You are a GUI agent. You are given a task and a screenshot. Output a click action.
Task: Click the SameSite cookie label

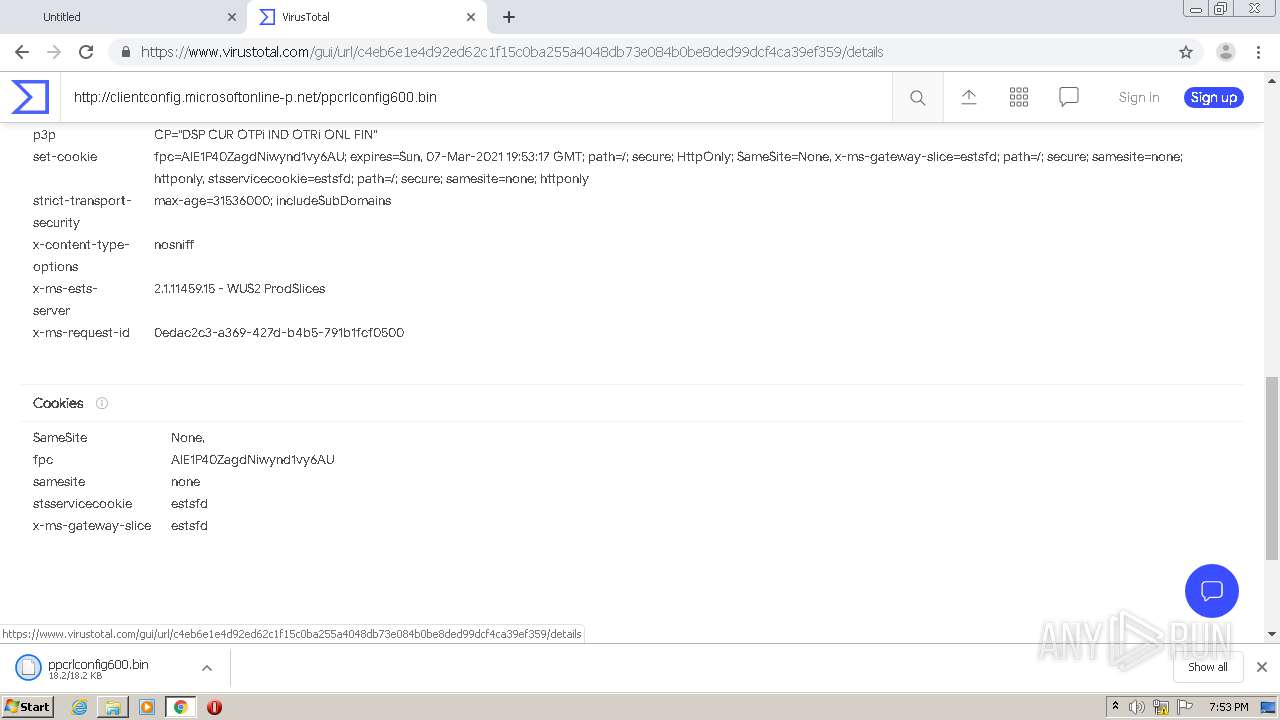click(60, 437)
